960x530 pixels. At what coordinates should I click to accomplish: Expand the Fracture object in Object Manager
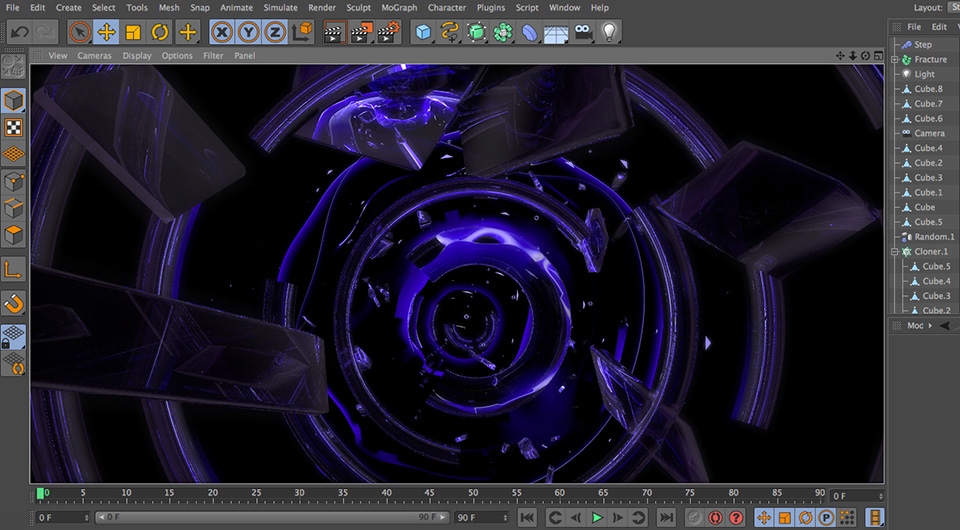pyautogui.click(x=896, y=59)
